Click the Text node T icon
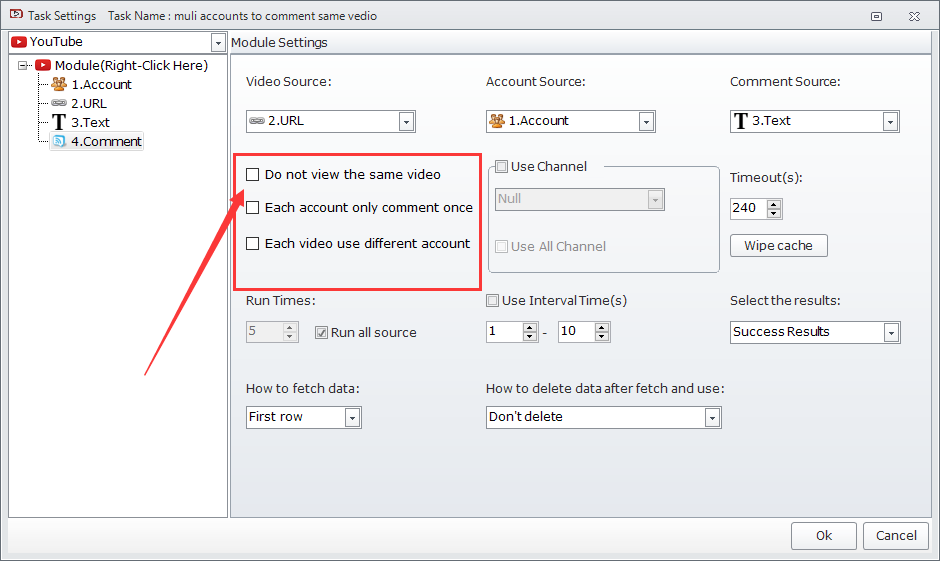 59,123
